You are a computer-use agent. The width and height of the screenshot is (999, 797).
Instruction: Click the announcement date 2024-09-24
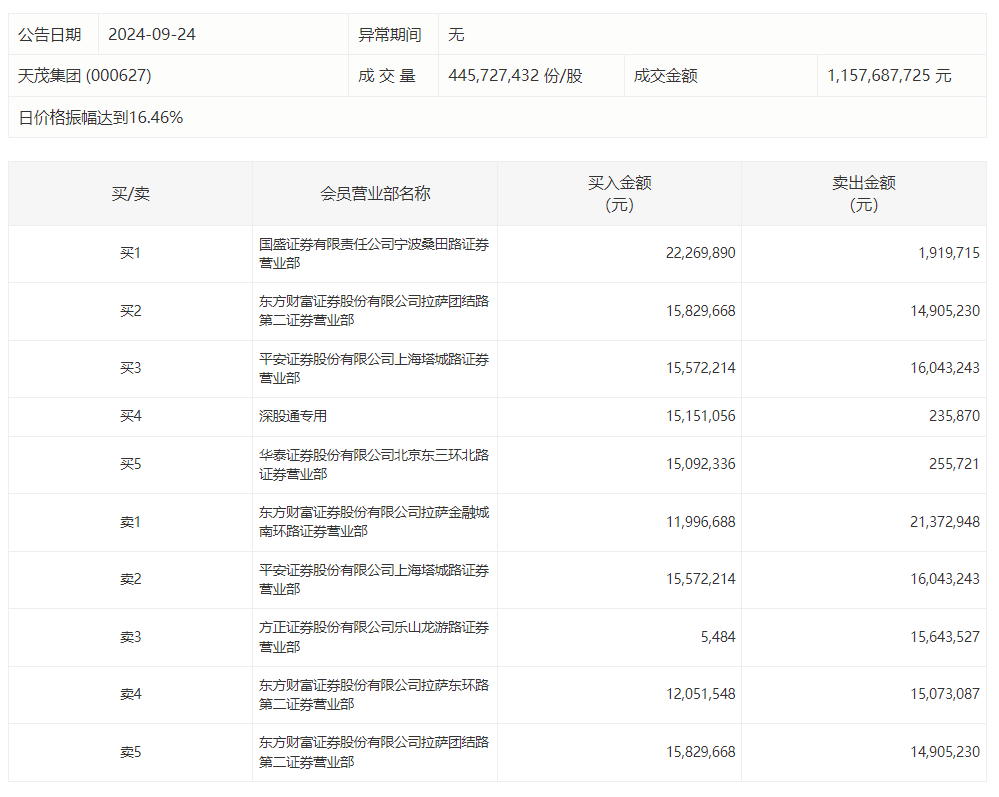152,34
